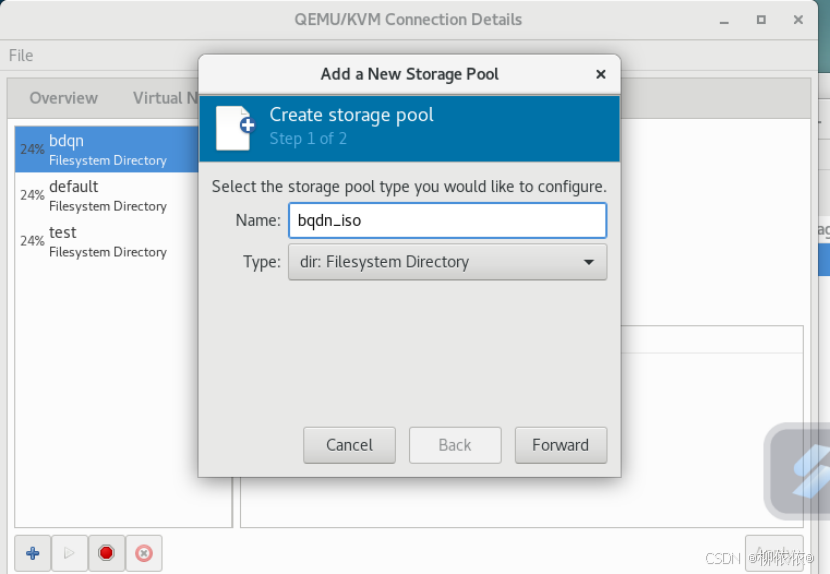Open the pool Type dropdown

pos(447,262)
